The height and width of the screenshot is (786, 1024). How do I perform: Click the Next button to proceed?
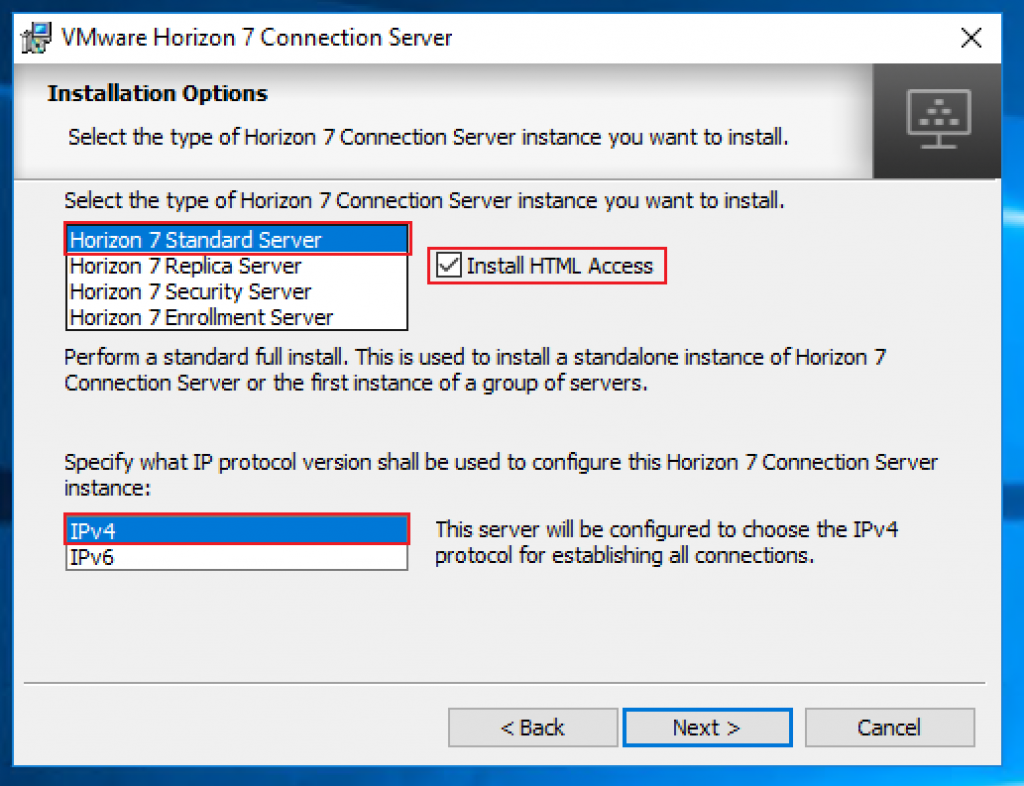pos(706,727)
